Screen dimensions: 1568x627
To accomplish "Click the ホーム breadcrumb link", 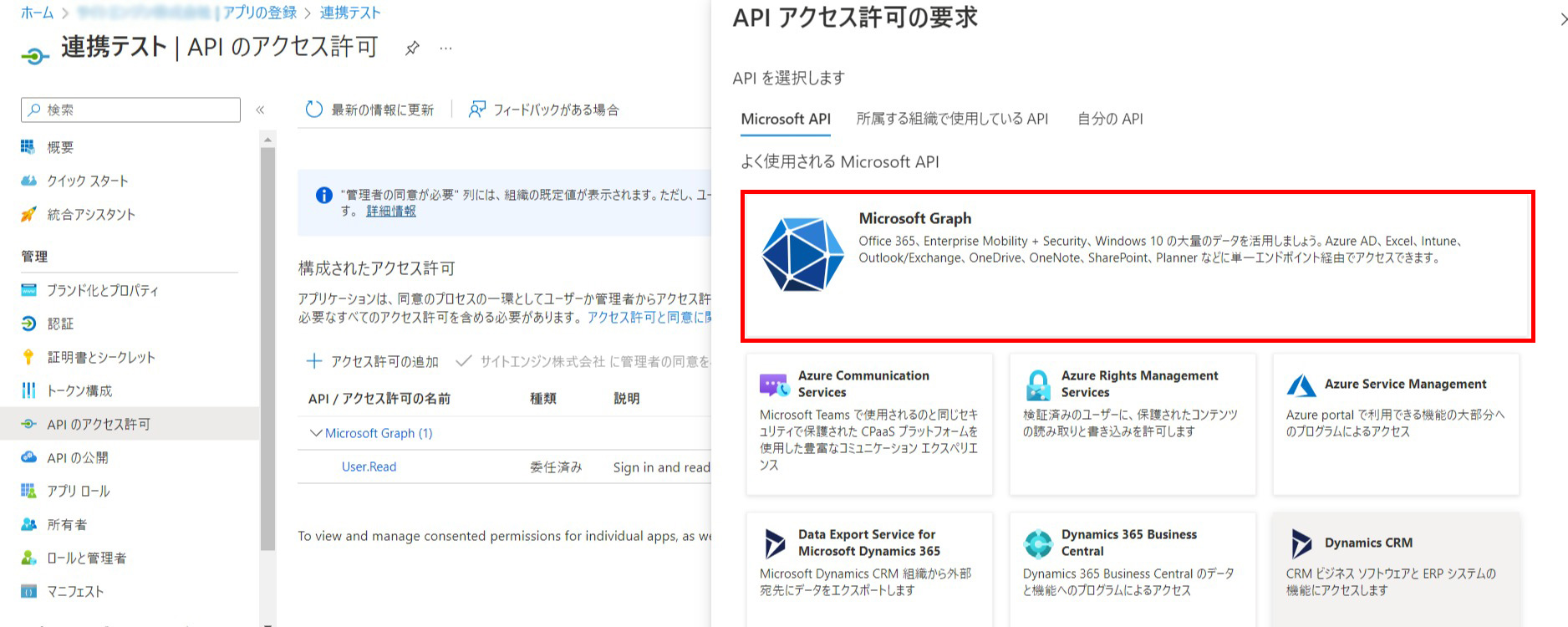I will pyautogui.click(x=37, y=13).
